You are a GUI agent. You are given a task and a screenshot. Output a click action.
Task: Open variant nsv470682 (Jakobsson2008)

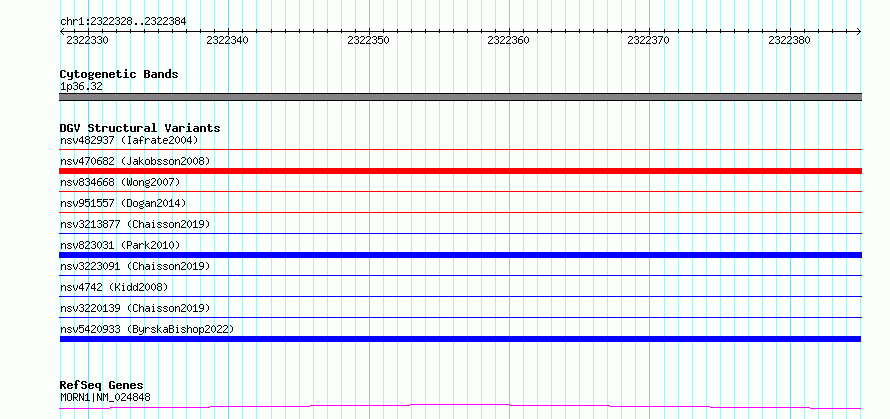pos(135,161)
